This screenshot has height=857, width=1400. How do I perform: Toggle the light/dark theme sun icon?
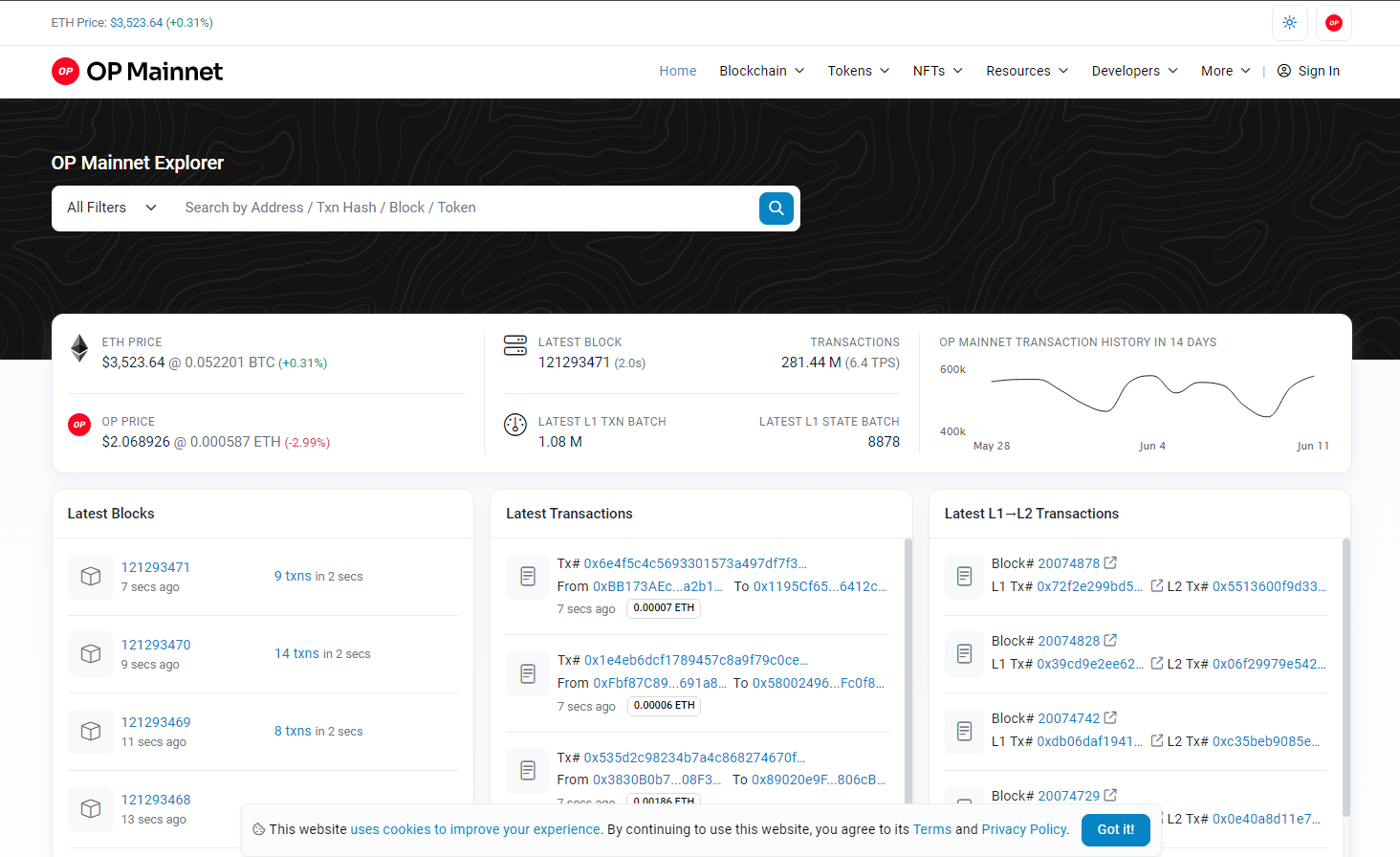[x=1289, y=23]
